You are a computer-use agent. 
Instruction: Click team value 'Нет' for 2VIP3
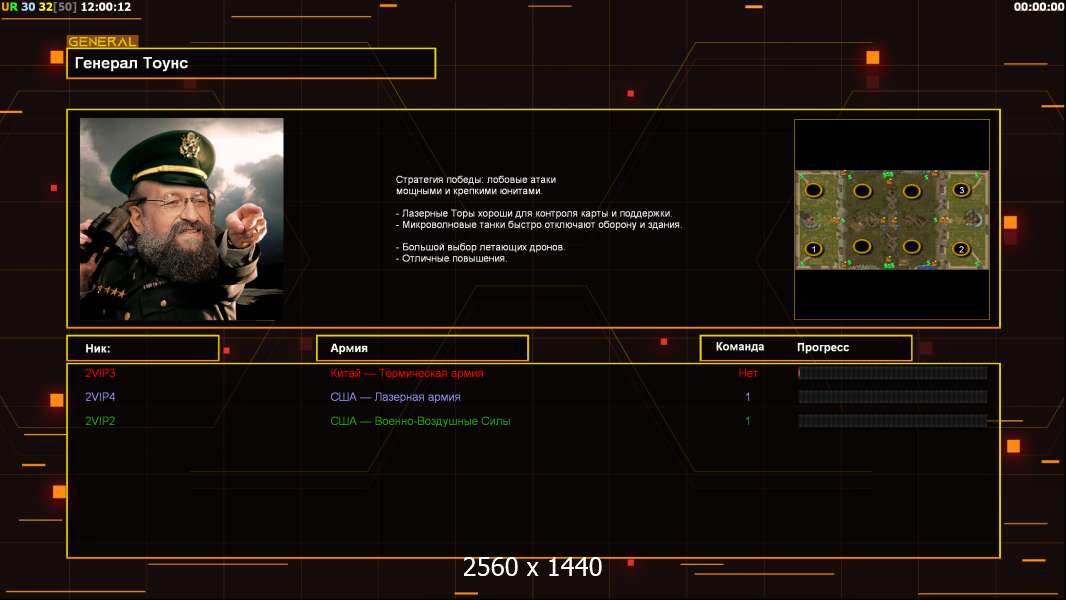point(748,373)
